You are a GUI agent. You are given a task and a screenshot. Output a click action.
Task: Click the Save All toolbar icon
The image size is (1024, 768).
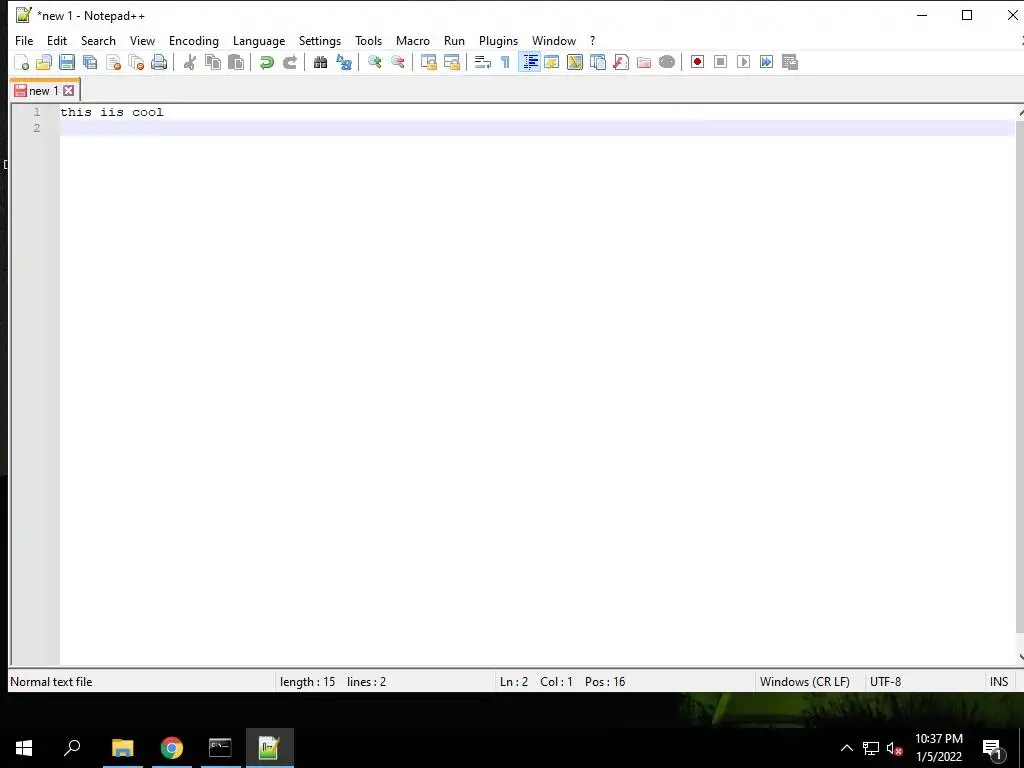tap(90, 62)
